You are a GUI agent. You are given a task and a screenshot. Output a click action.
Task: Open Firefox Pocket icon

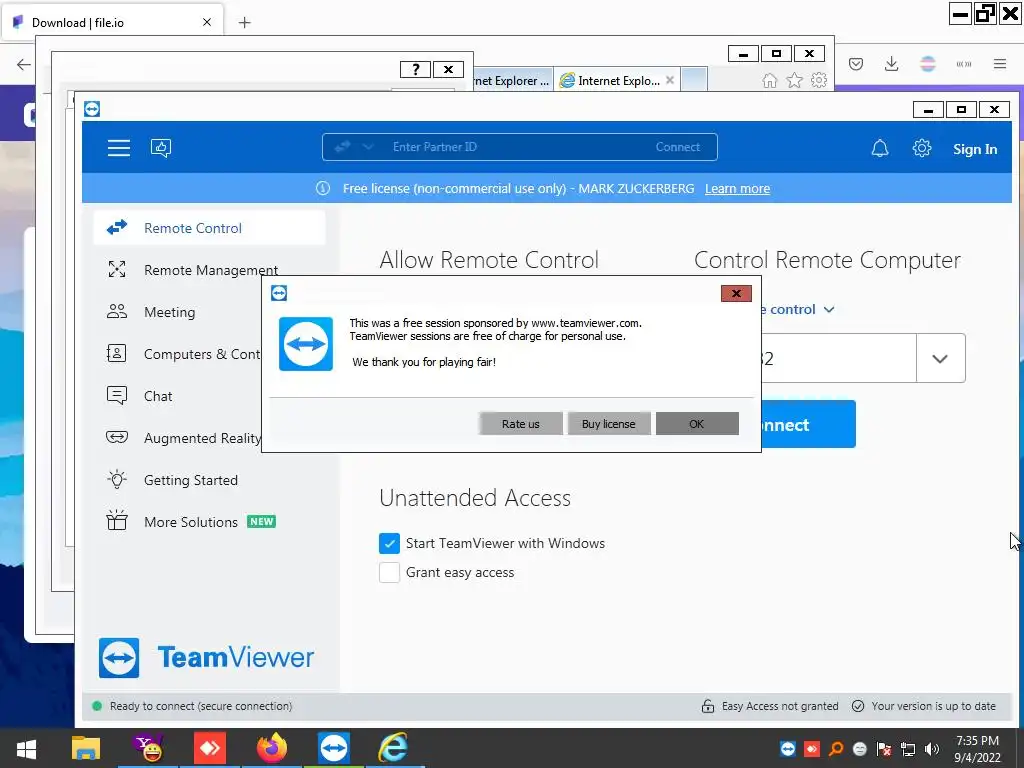tap(856, 64)
